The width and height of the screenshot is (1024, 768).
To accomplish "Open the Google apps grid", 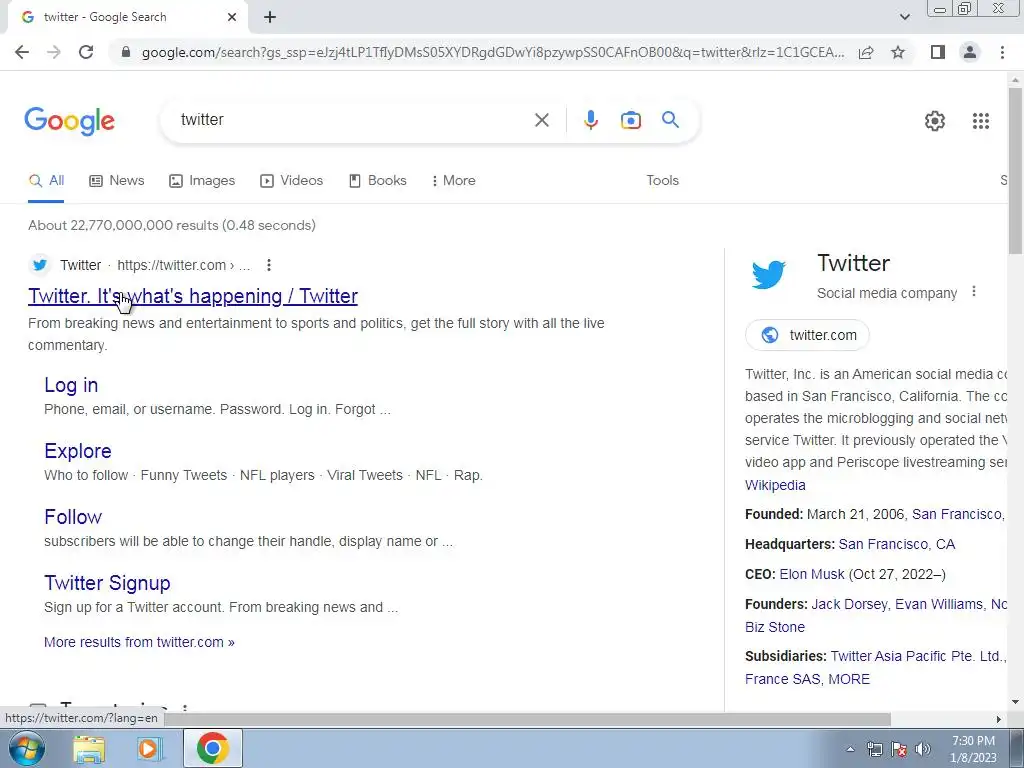I will pos(980,121).
